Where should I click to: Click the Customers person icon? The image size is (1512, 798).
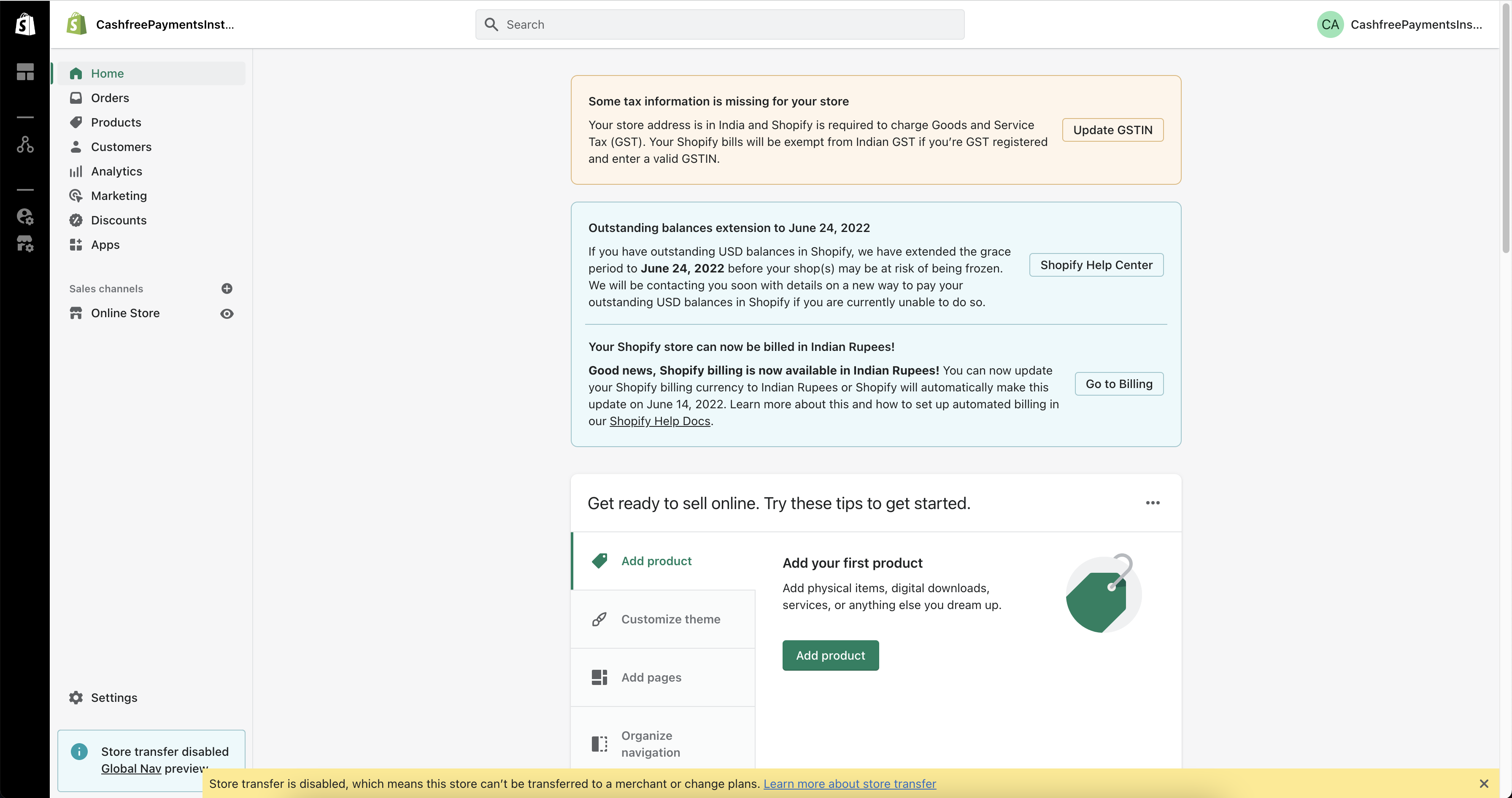76,147
